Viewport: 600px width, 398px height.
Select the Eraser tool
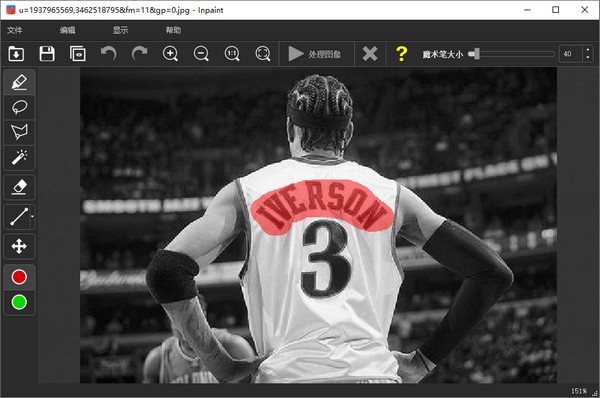click(19, 187)
